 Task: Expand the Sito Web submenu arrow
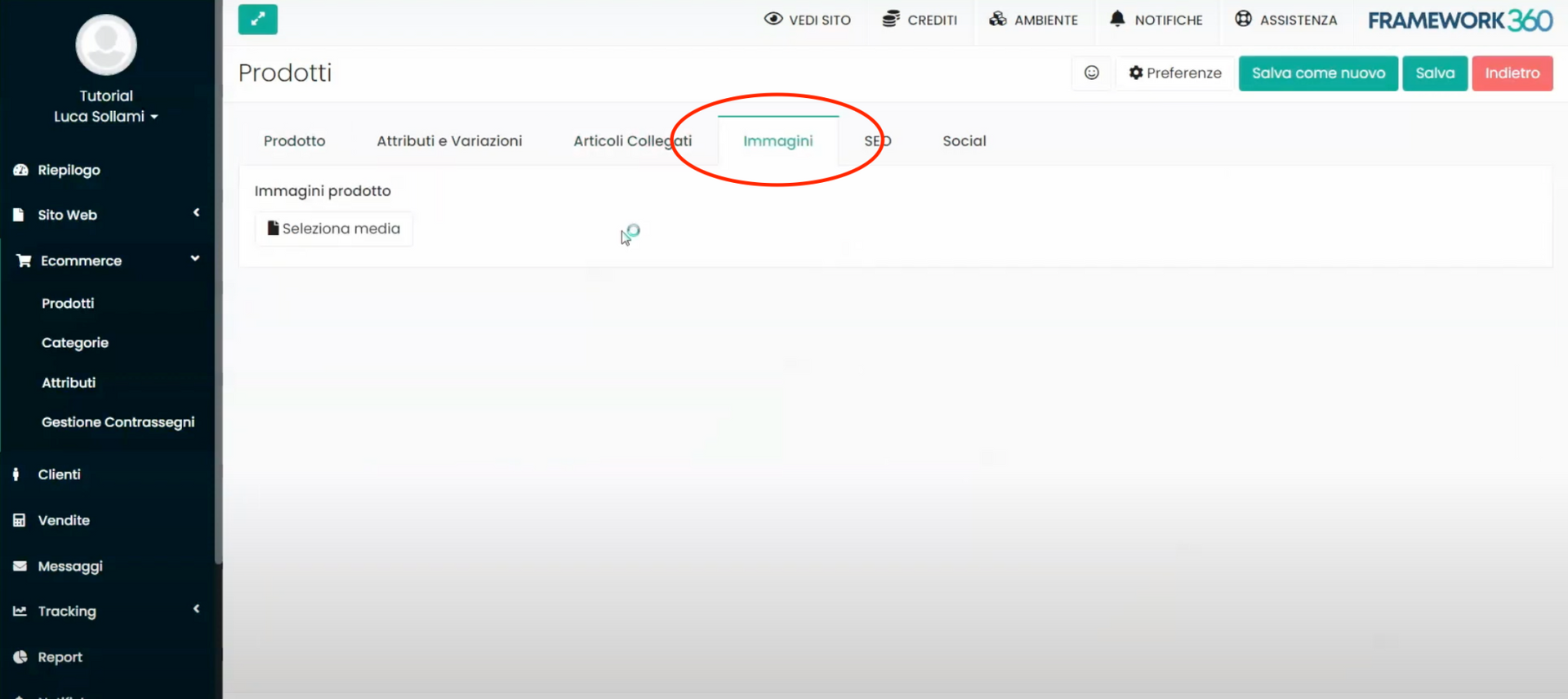[x=196, y=212]
